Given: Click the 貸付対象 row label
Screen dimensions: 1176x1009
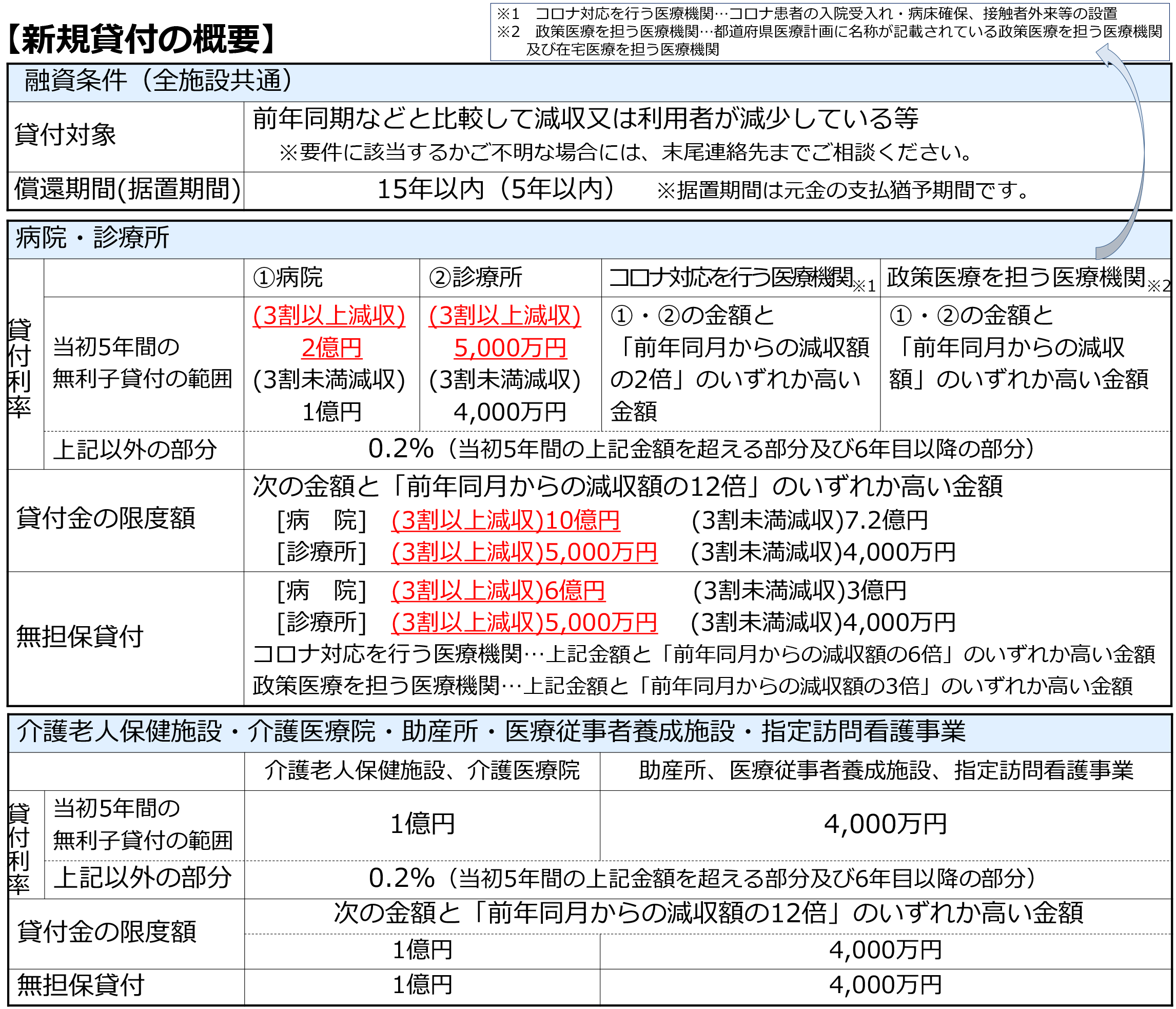Looking at the screenshot, I should (65, 135).
